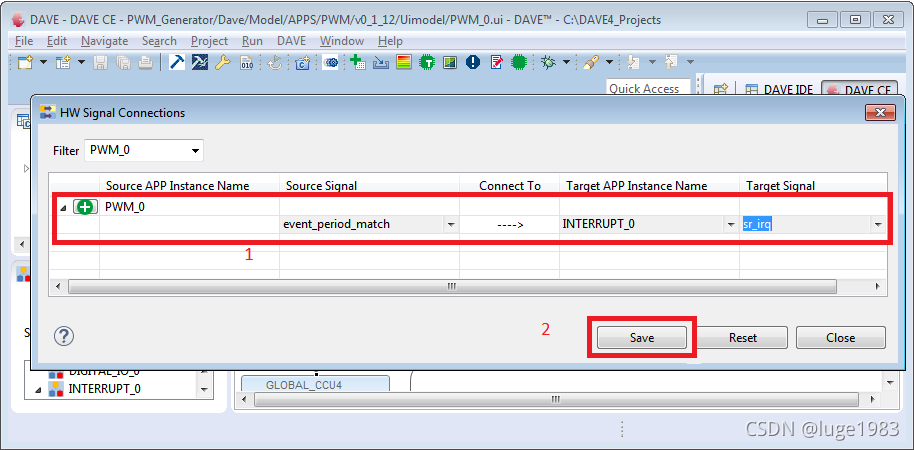
Task: Open the Project menu
Action: coord(209,41)
